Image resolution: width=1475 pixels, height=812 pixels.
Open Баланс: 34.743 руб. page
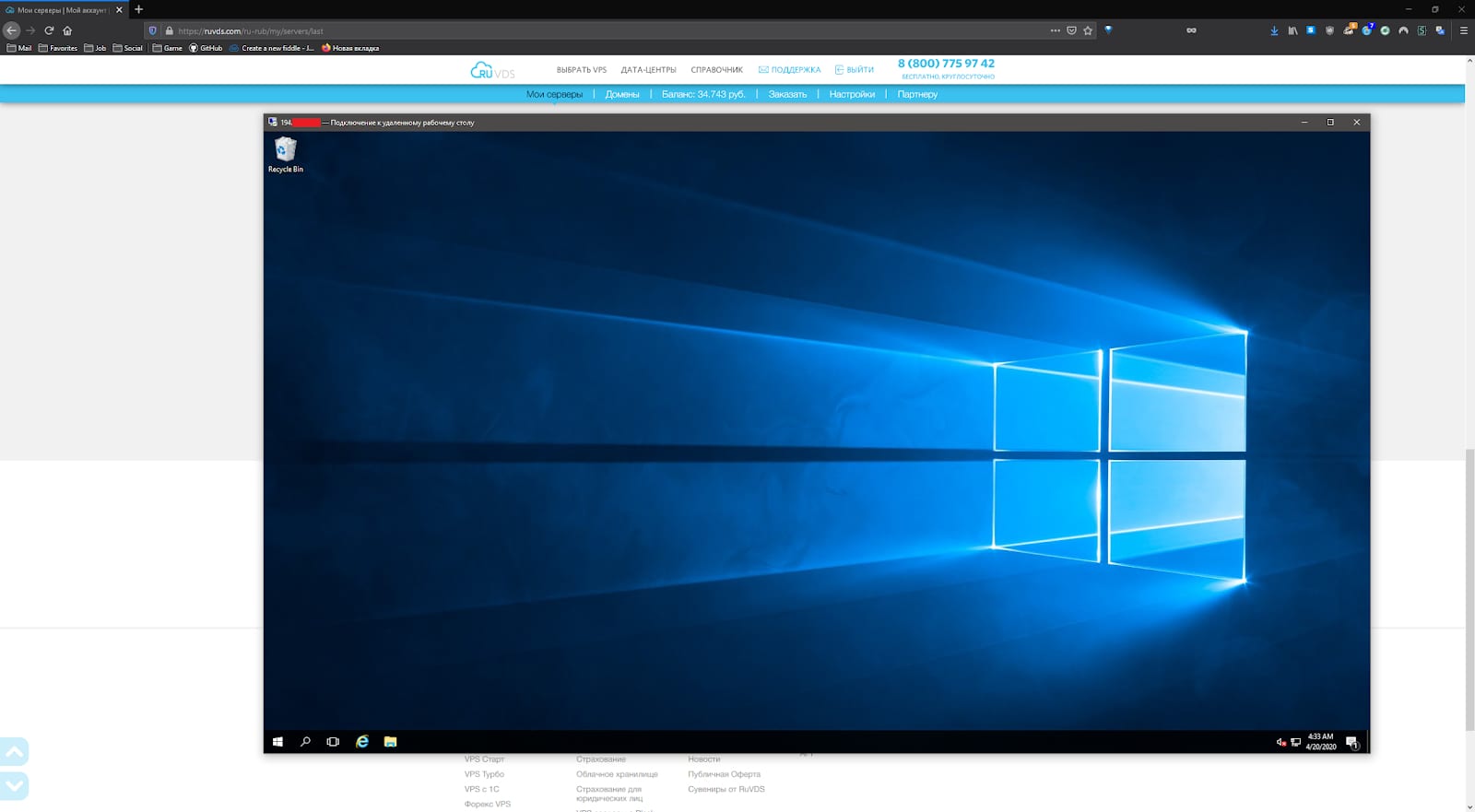(702, 94)
